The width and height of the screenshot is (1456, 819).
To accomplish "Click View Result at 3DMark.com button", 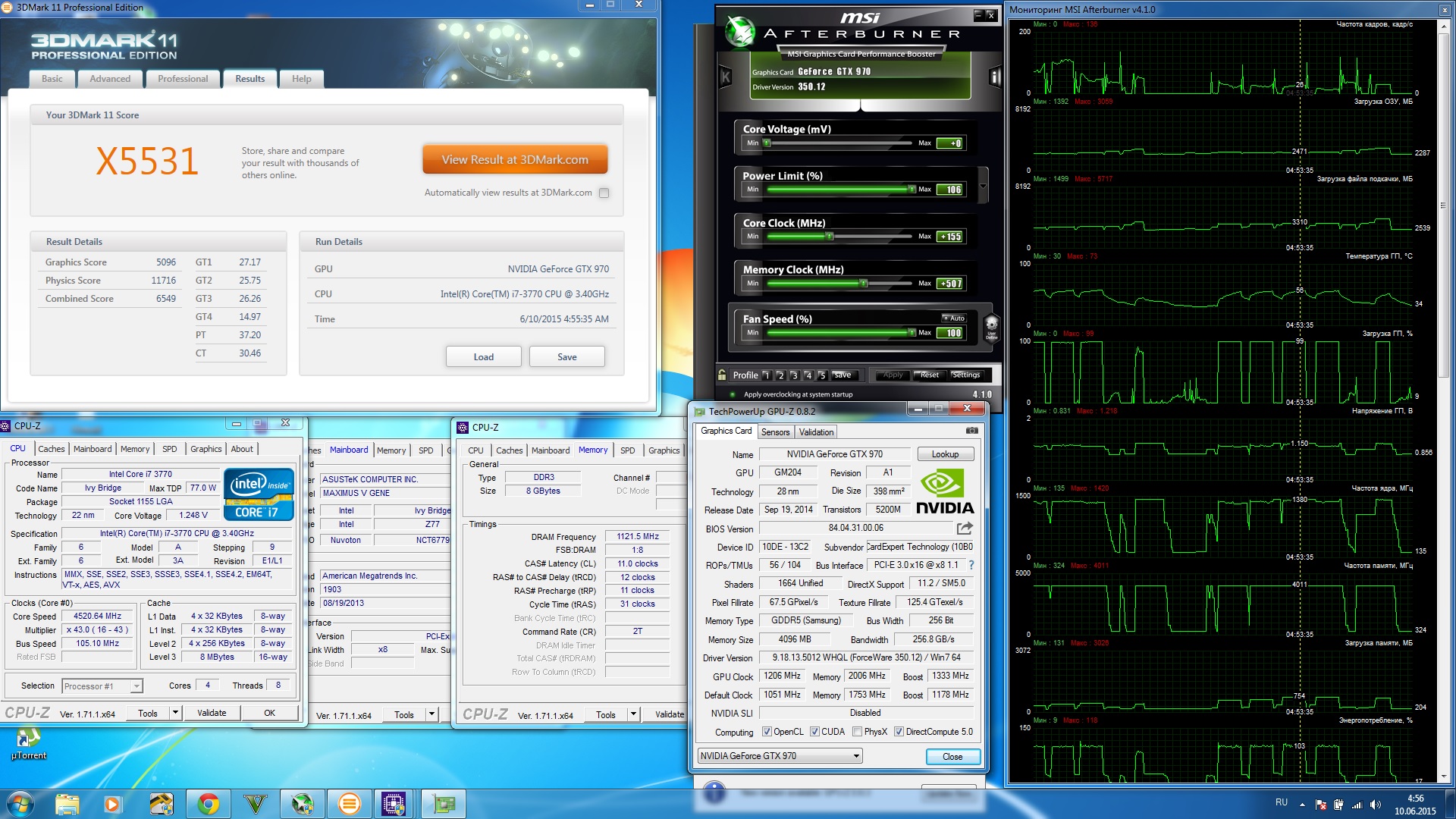I will [x=515, y=160].
